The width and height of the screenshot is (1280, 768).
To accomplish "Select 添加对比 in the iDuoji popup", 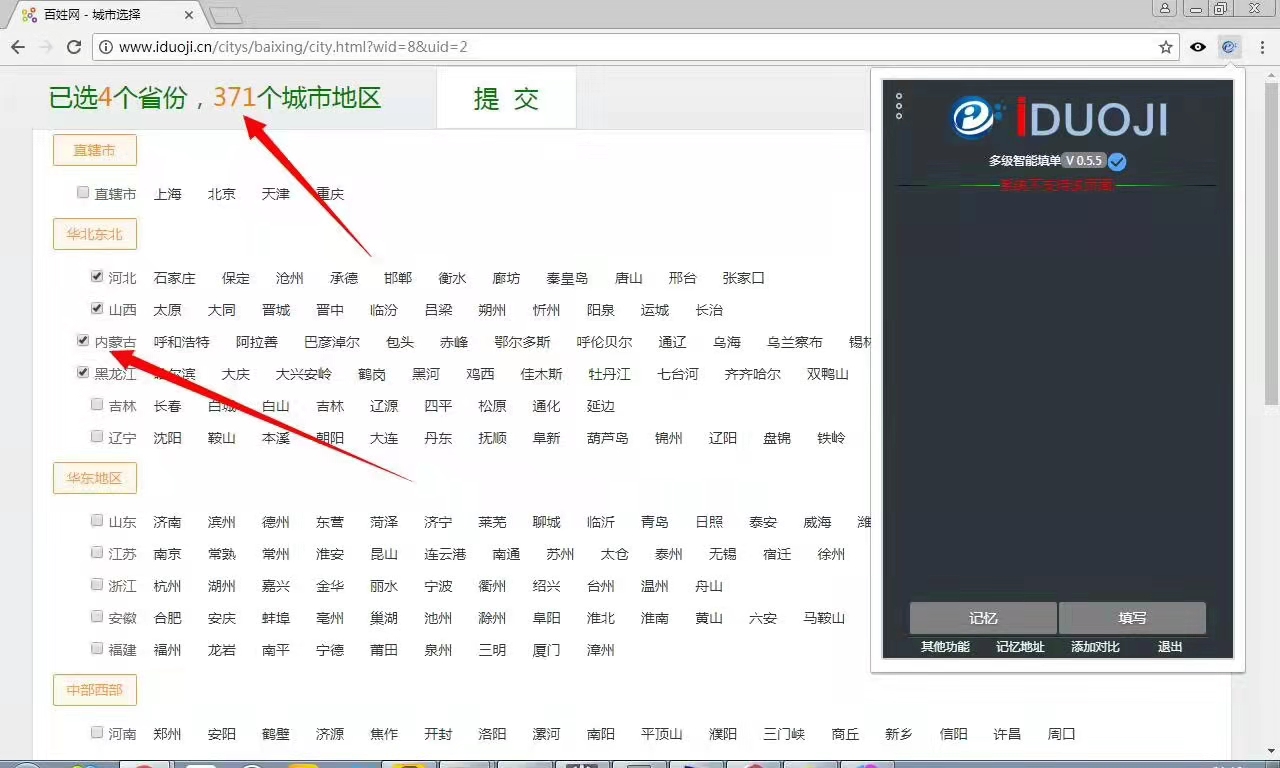I will pos(1095,647).
